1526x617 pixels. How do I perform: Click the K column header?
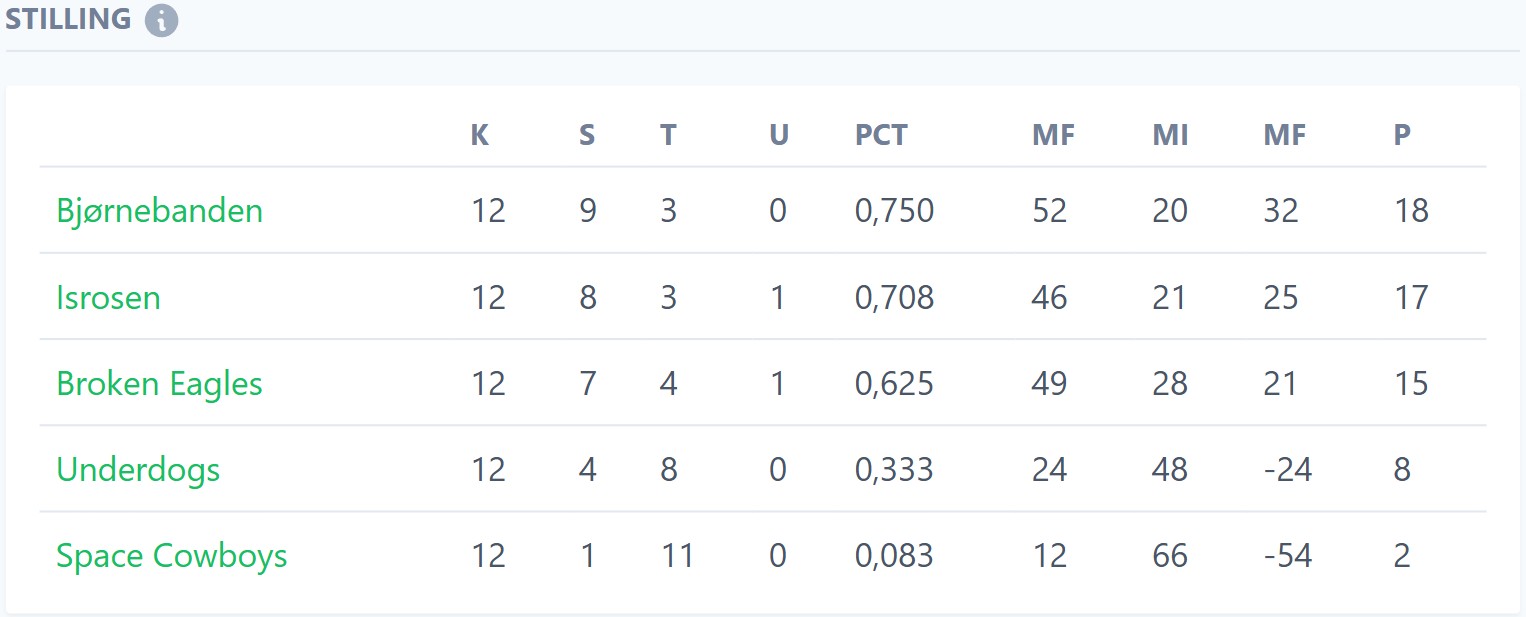coord(480,135)
